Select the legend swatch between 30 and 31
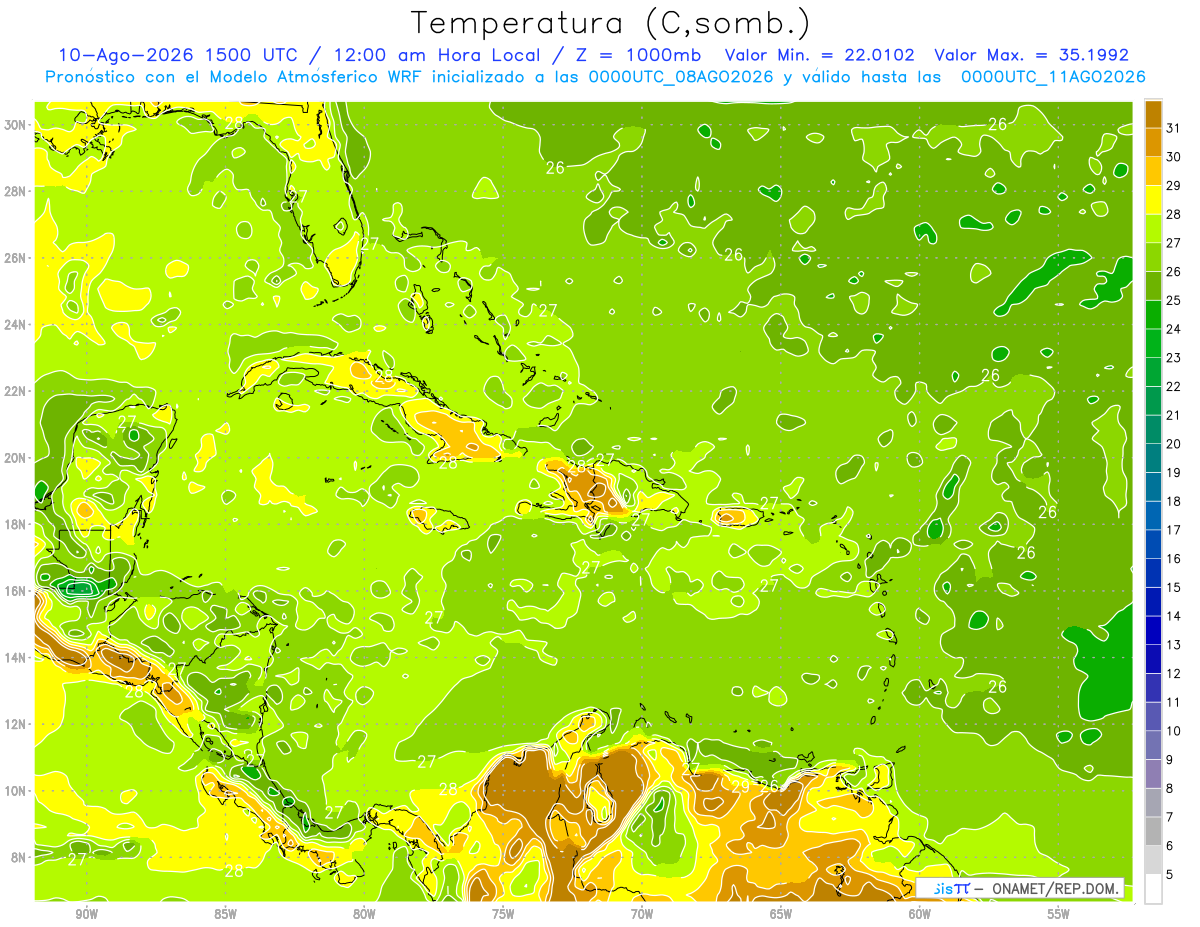 pos(1153,142)
